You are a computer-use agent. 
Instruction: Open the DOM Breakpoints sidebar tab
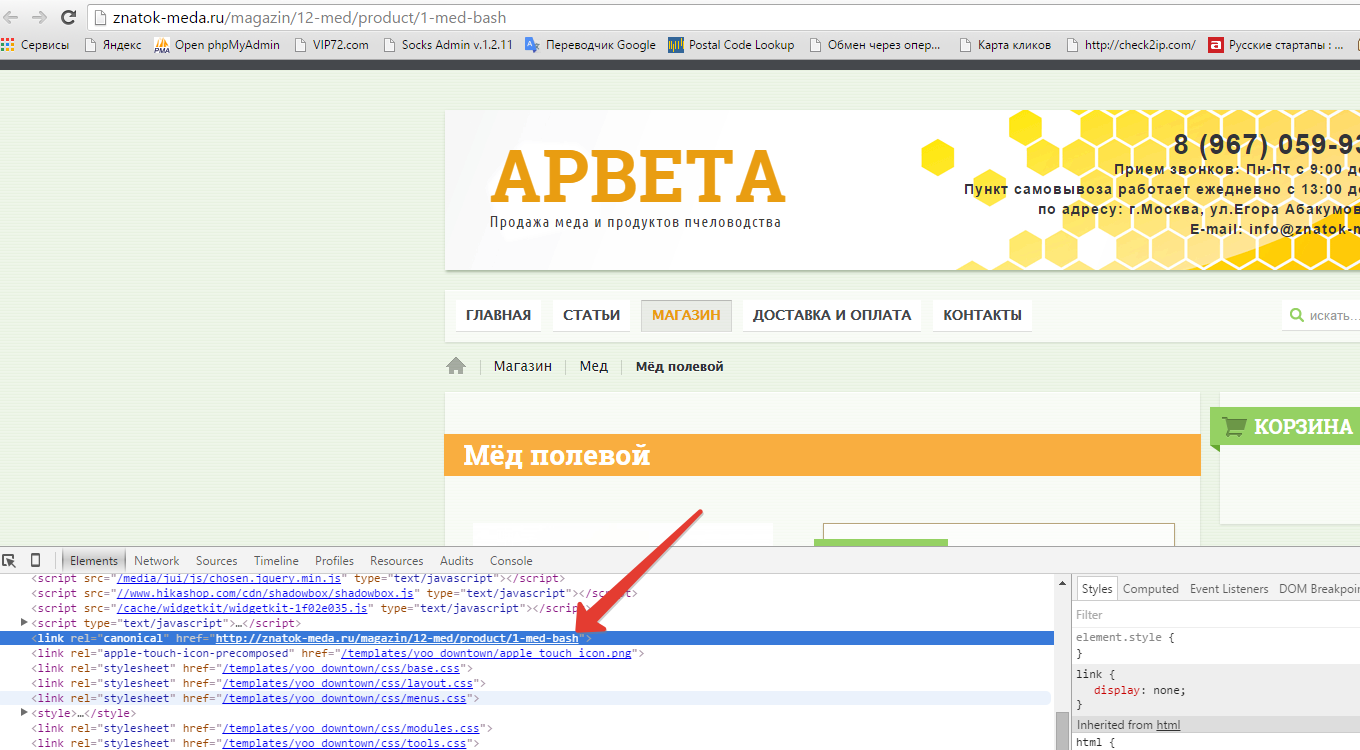[x=1319, y=589]
